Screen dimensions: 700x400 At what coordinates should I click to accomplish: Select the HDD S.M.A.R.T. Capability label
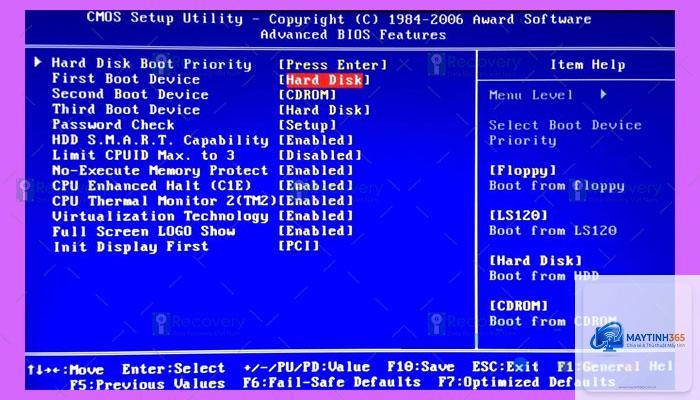(160, 140)
